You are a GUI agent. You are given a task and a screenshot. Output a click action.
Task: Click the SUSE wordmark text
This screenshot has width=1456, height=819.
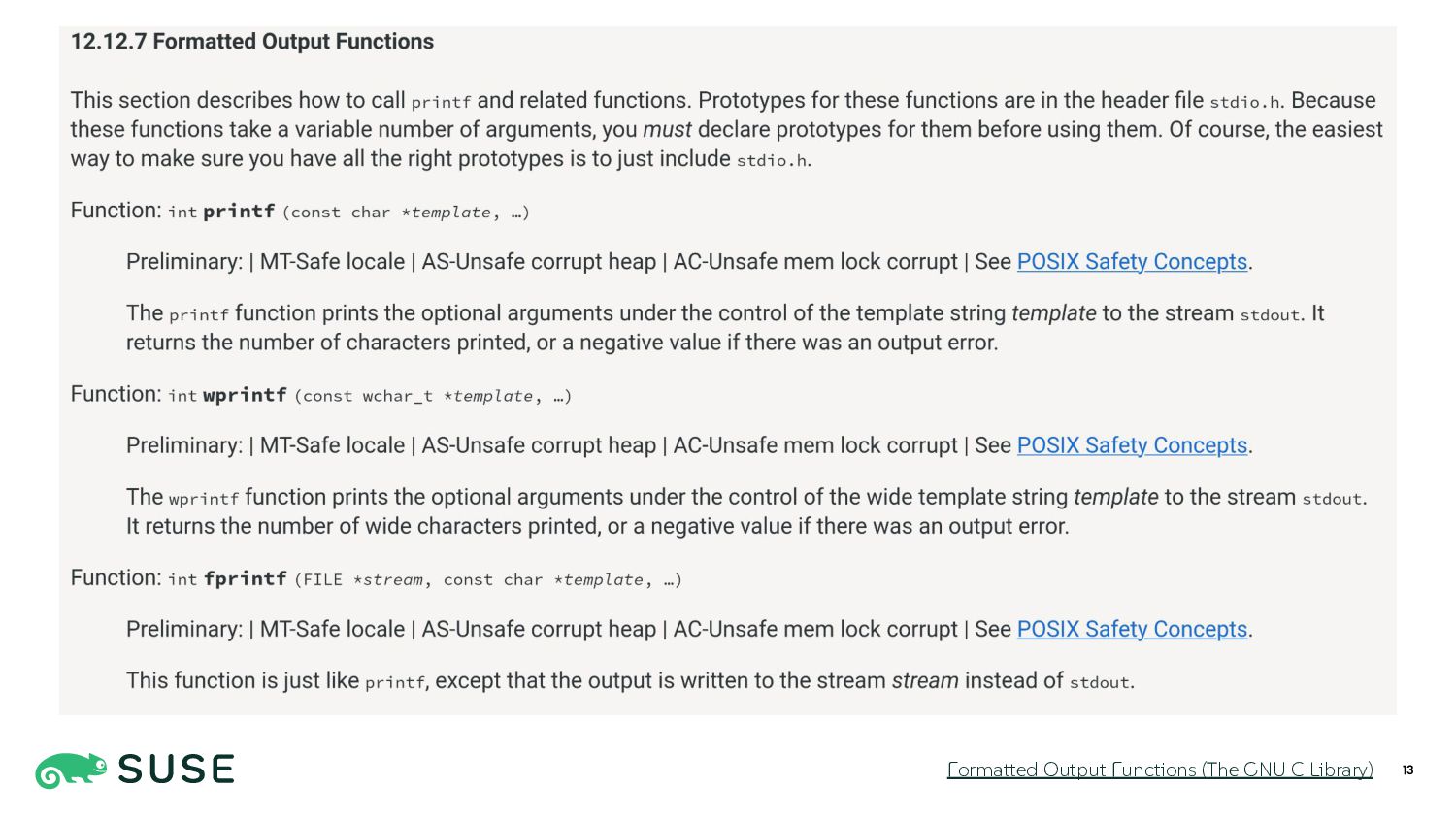pos(176,770)
